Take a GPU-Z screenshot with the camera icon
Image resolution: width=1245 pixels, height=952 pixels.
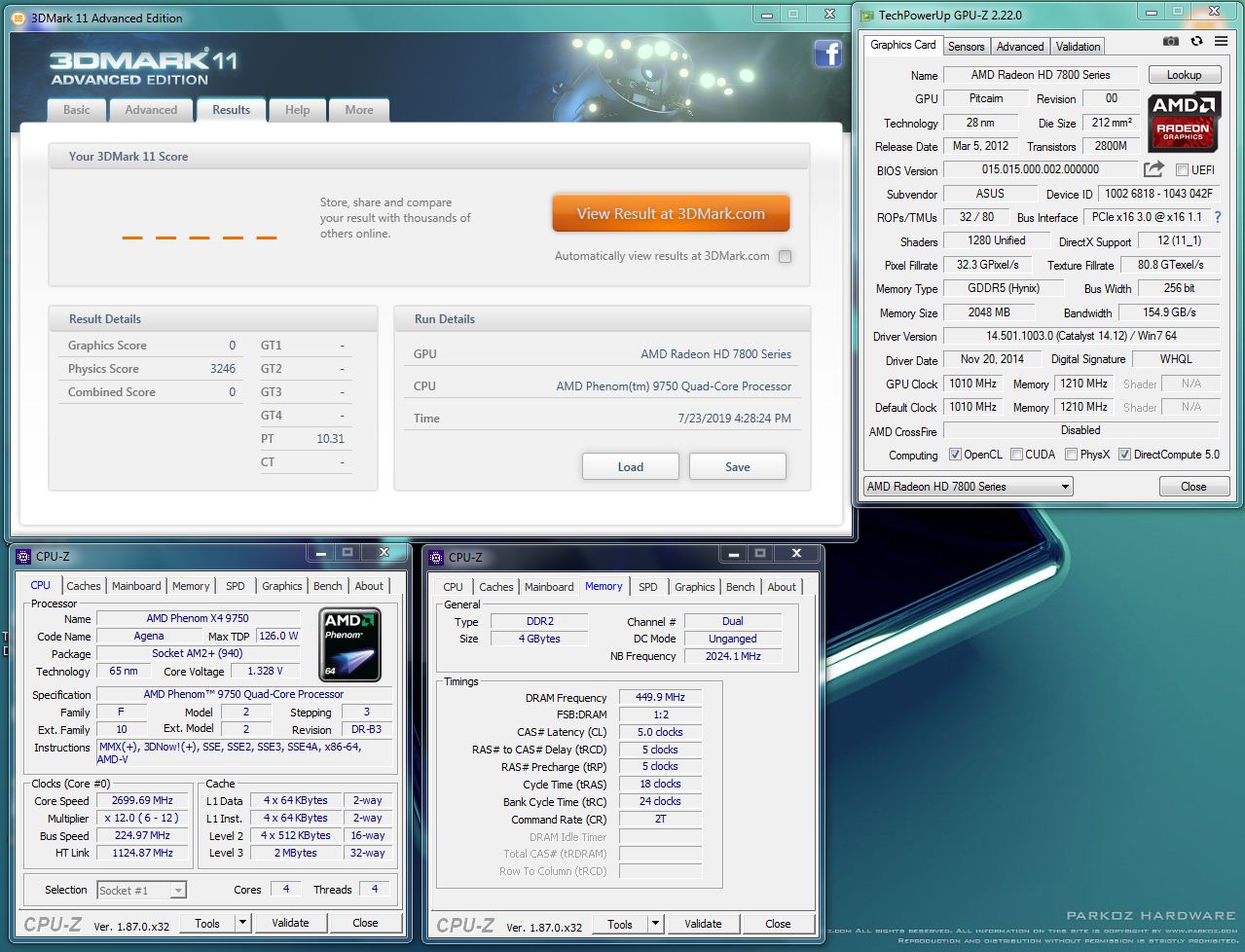point(1171,41)
